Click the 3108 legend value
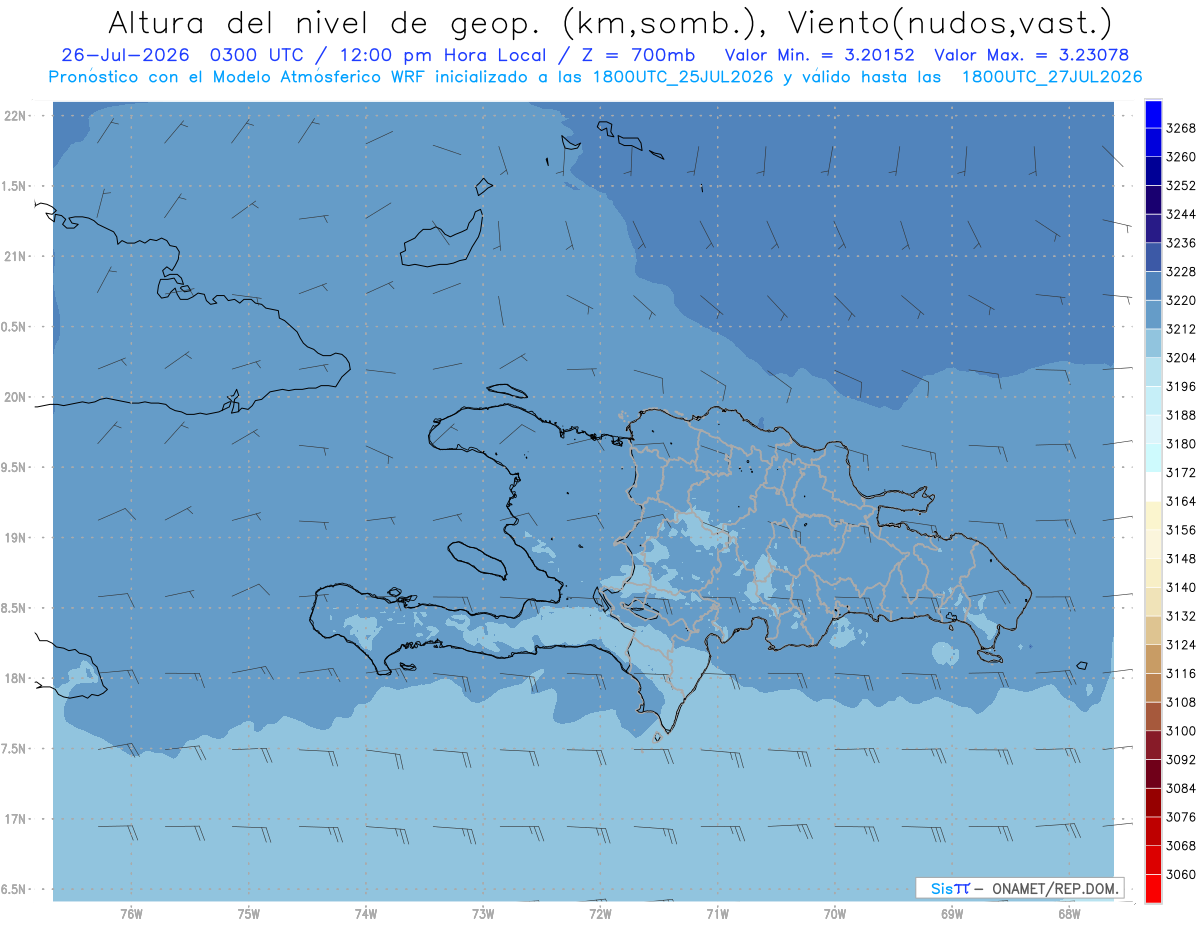This screenshot has width=1200, height=927. (1181, 702)
